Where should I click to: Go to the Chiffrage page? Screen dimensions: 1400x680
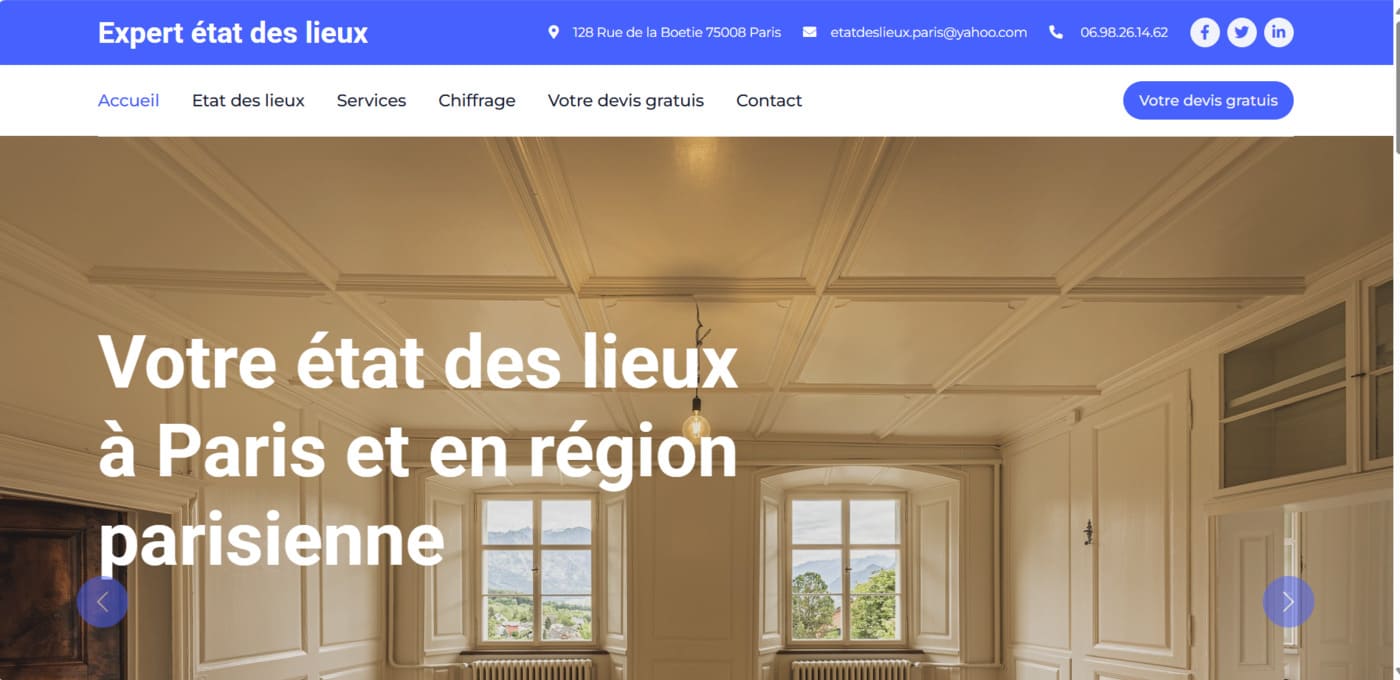click(477, 100)
